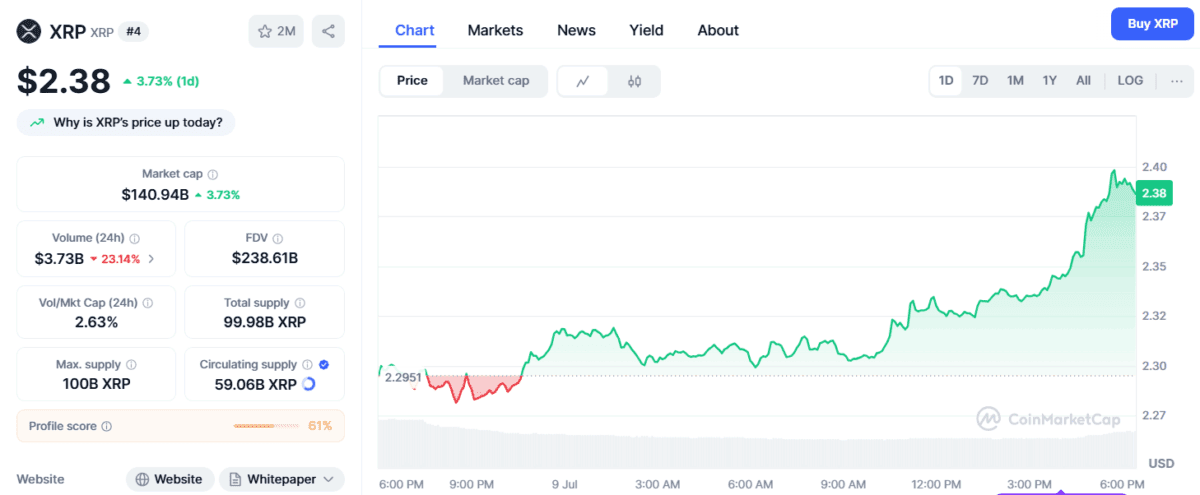The width and height of the screenshot is (1200, 495).
Task: Open chart more options ellipsis menu
Action: pos(1176,81)
